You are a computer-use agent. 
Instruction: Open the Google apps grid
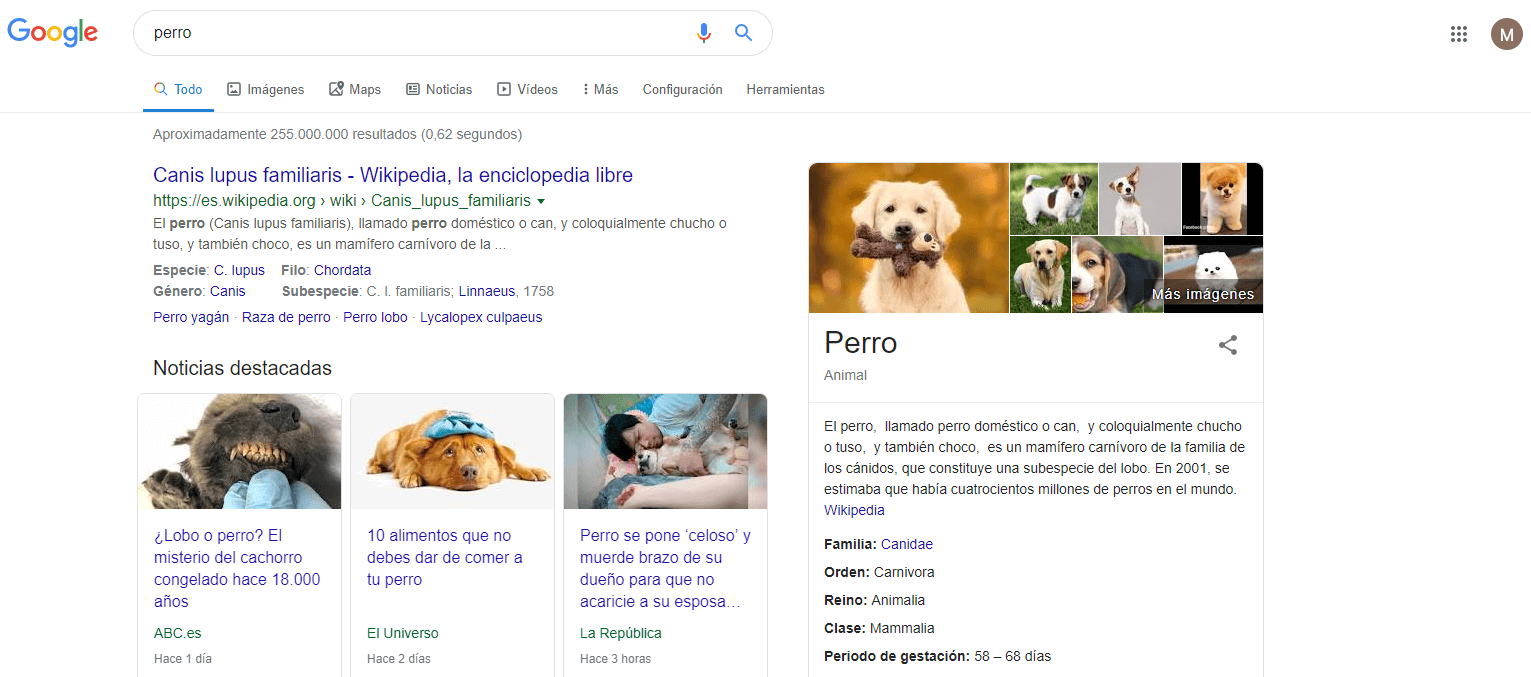(1459, 34)
